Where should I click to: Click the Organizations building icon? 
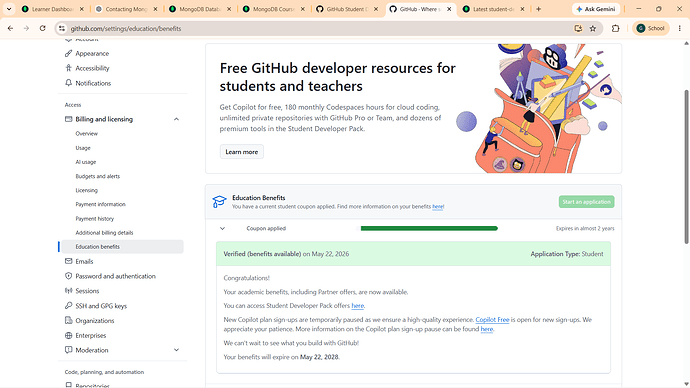[68, 320]
